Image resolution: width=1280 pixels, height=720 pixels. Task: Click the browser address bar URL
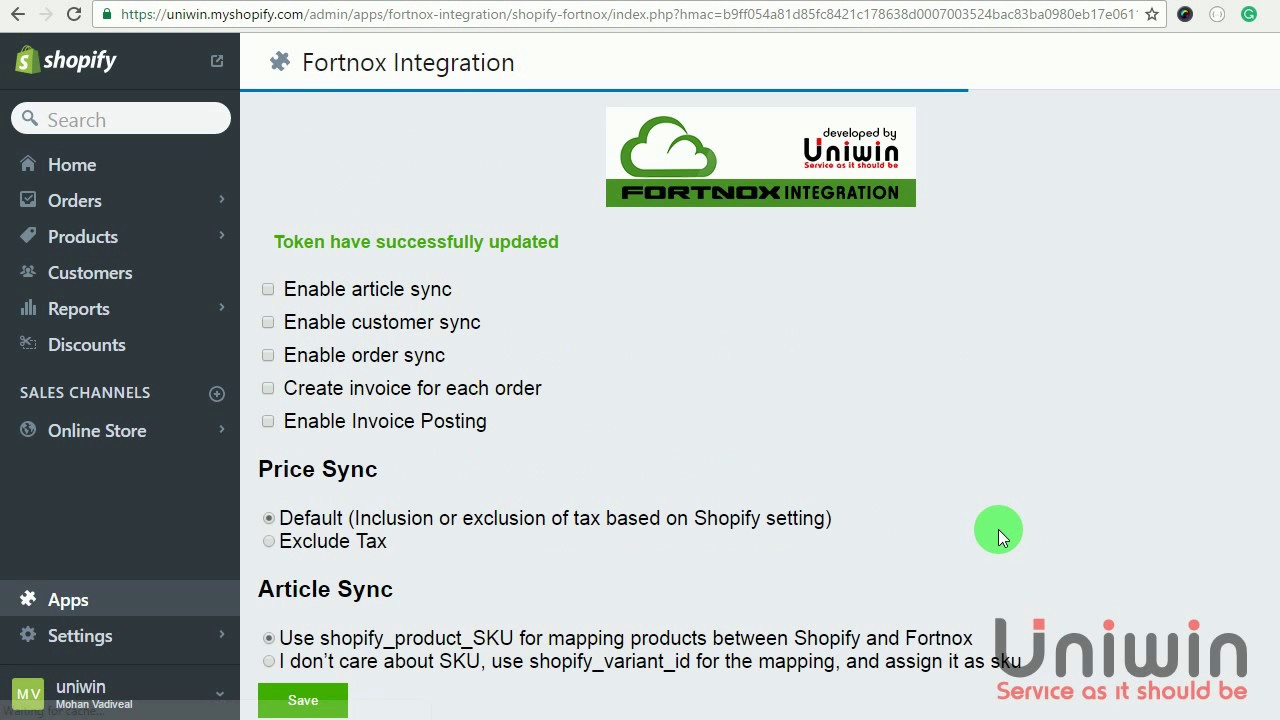628,14
